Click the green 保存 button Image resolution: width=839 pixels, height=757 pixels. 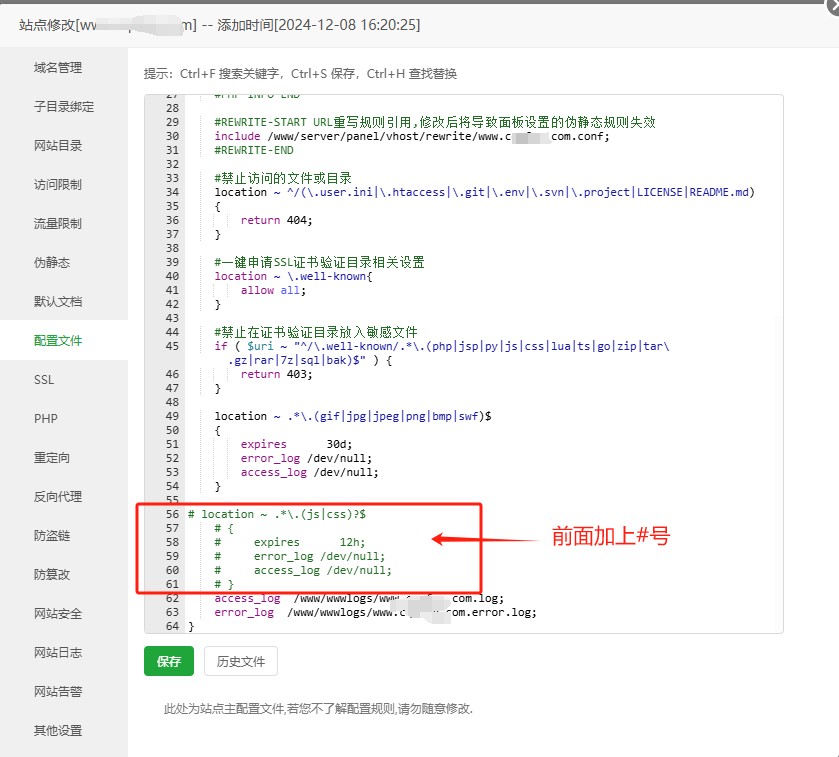(x=169, y=662)
